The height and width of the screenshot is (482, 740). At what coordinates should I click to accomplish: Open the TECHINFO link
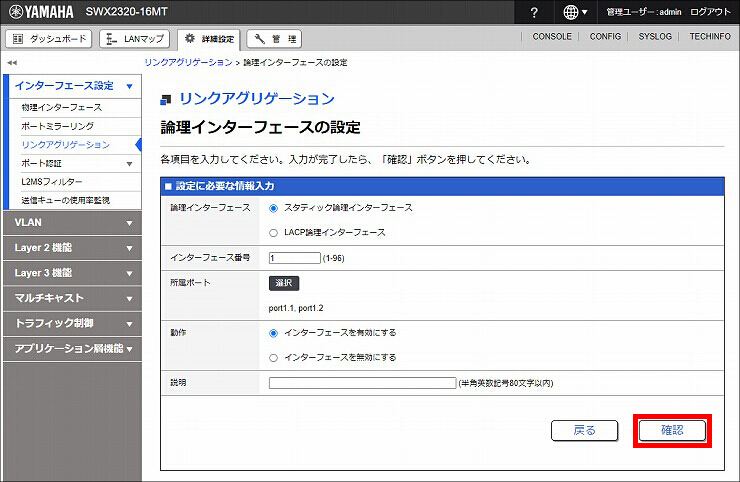(710, 36)
